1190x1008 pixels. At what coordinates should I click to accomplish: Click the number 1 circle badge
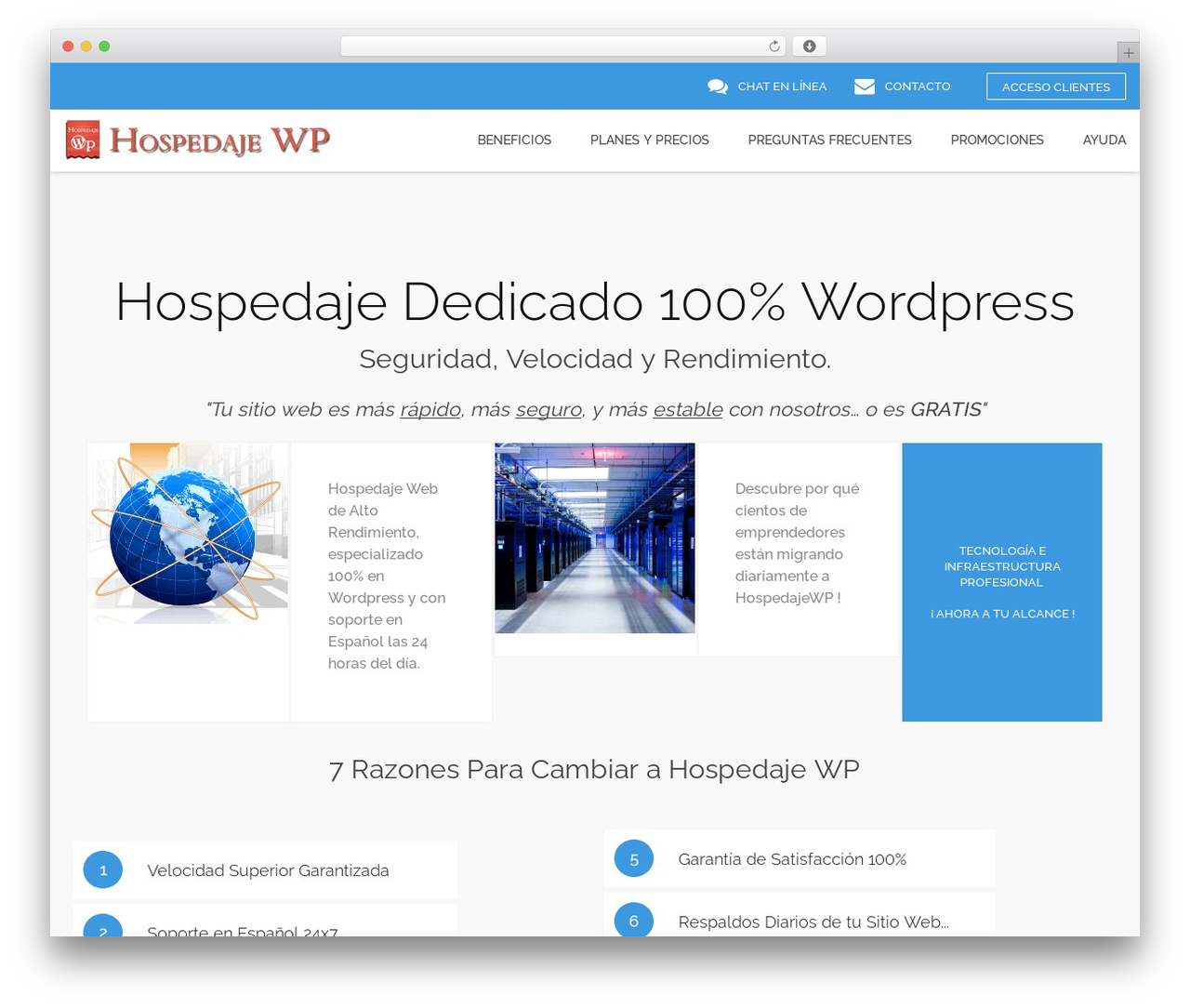[x=103, y=870]
